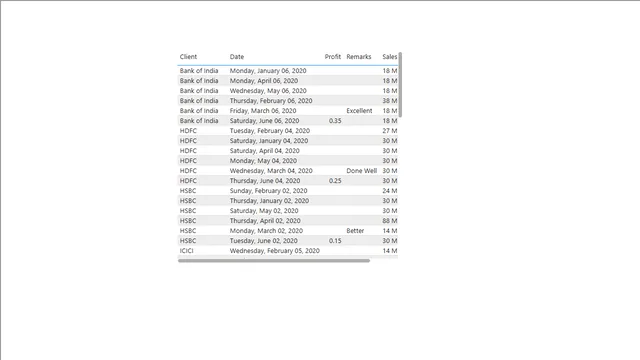The height and width of the screenshot is (360, 640).
Task: Click the 24 M sales value
Action: point(390,191)
